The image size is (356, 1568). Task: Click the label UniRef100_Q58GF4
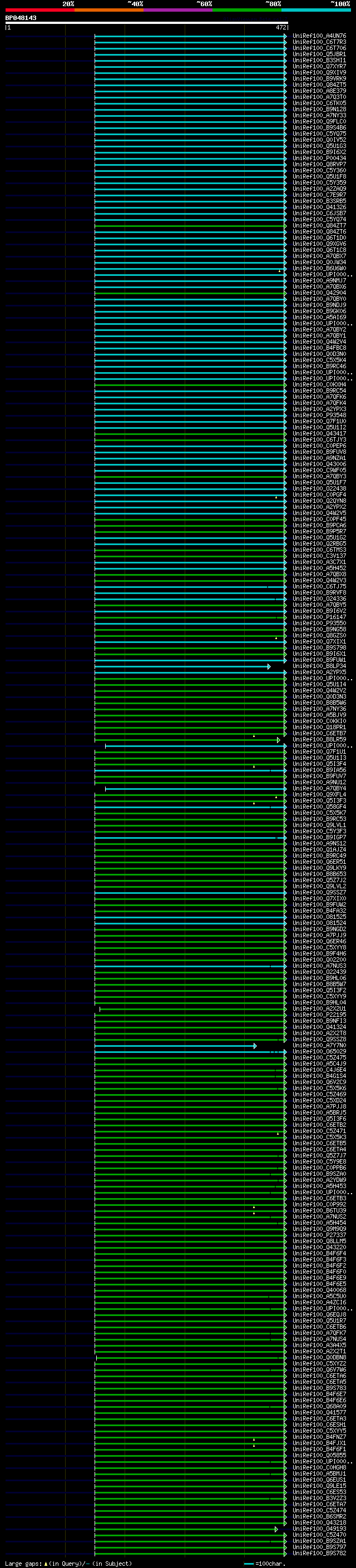tap(319, 807)
